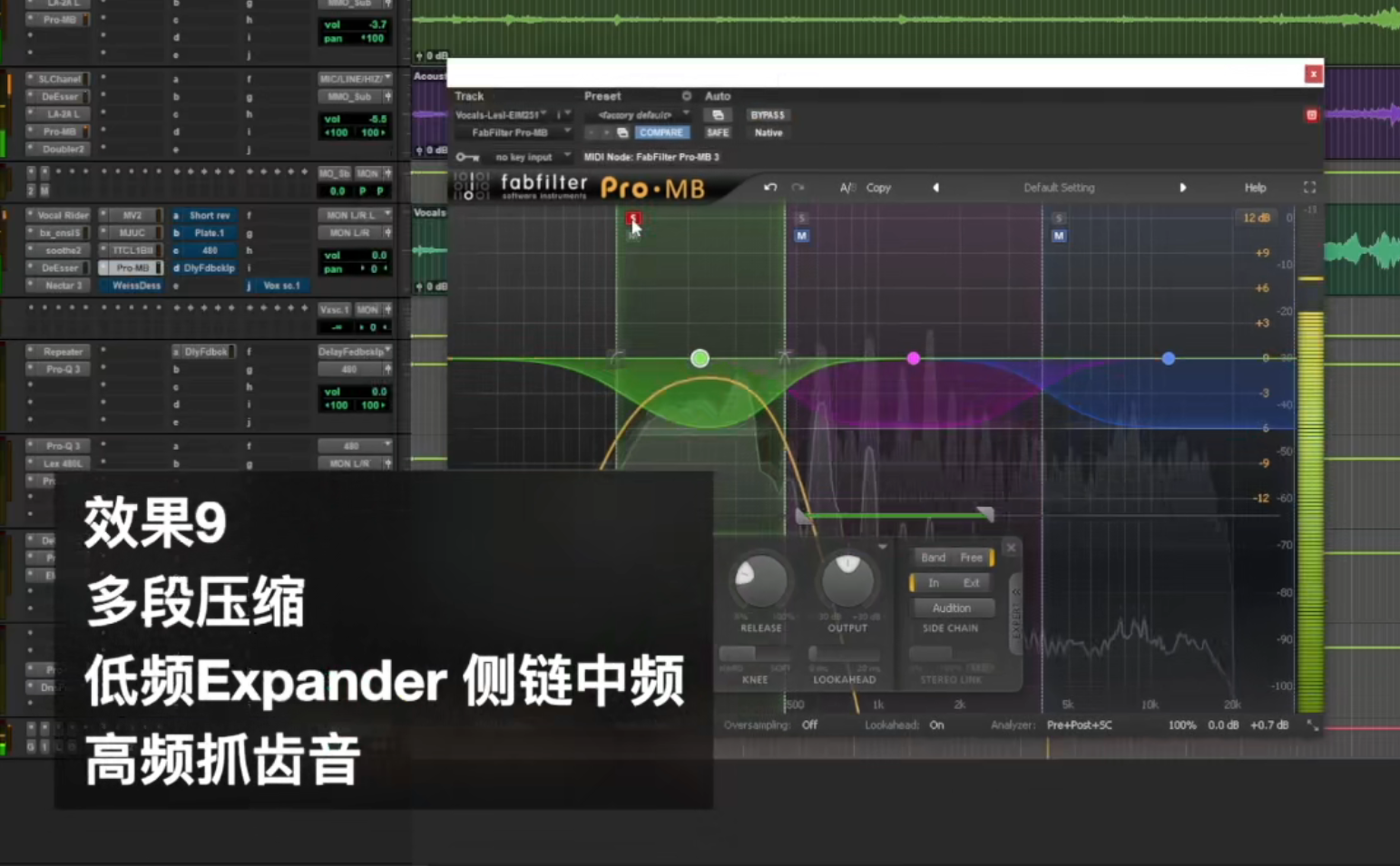Viewport: 1400px width, 866px height.
Task: Toggle the plugin BYPASS button
Action: [x=768, y=115]
